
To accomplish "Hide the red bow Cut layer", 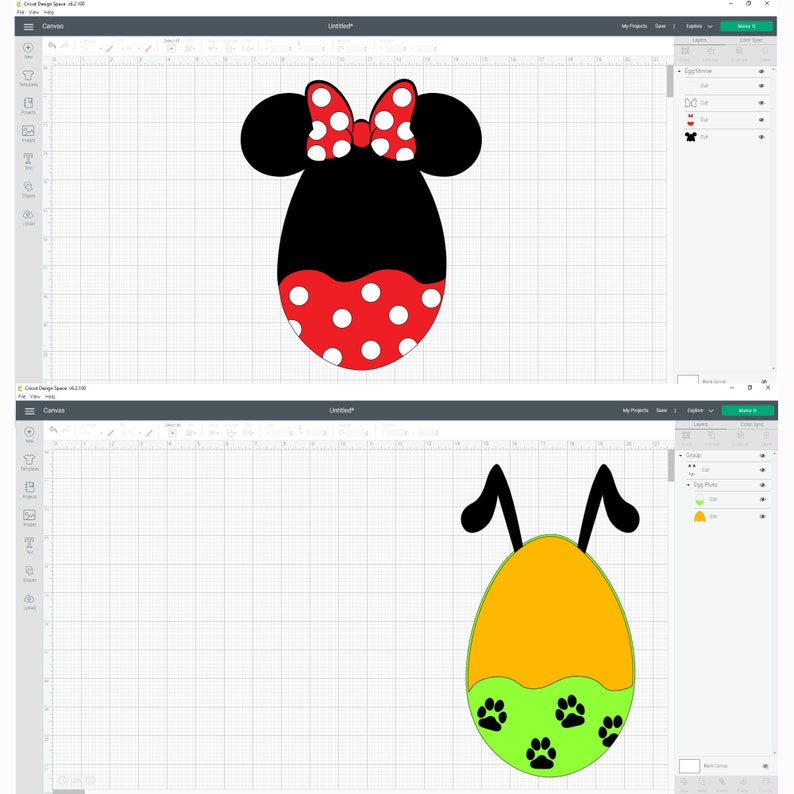I will pyautogui.click(x=761, y=120).
